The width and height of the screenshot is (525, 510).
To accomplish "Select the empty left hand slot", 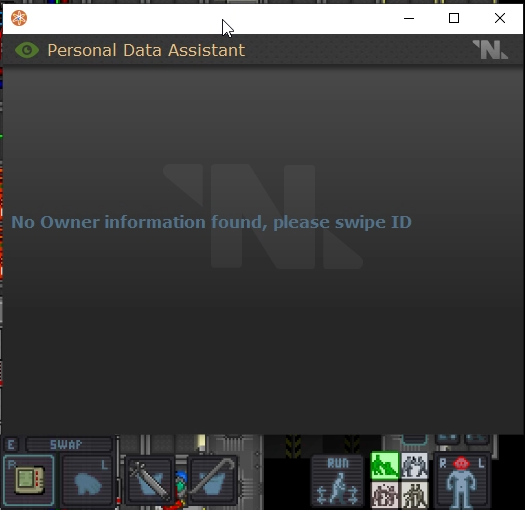I will (87, 480).
